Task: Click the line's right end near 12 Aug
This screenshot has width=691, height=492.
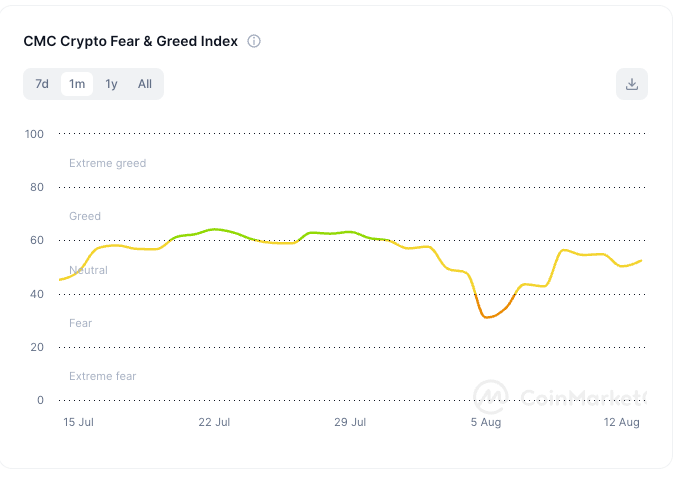Action: [x=641, y=261]
